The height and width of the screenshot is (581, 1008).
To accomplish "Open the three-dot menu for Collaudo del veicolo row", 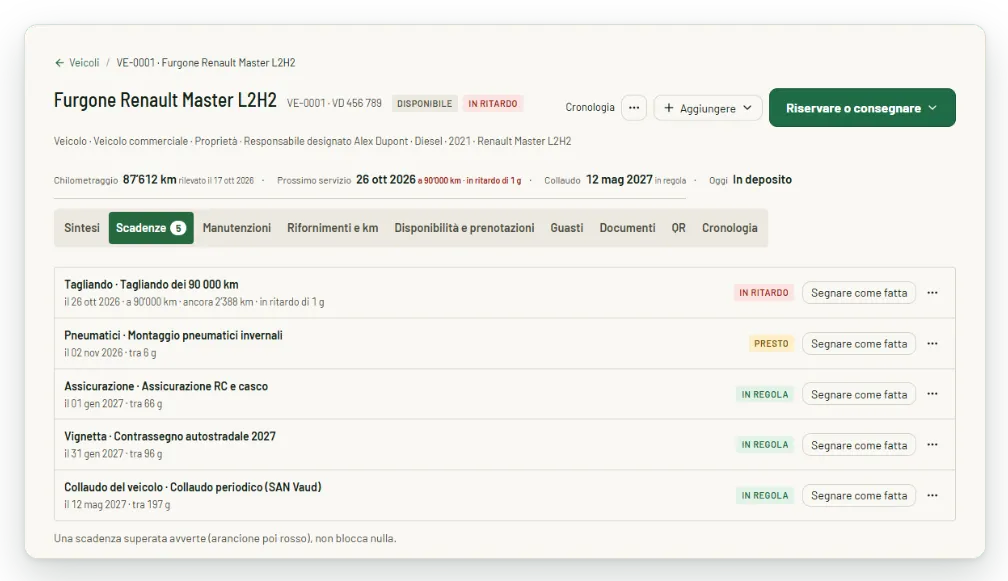I will coord(932,496).
